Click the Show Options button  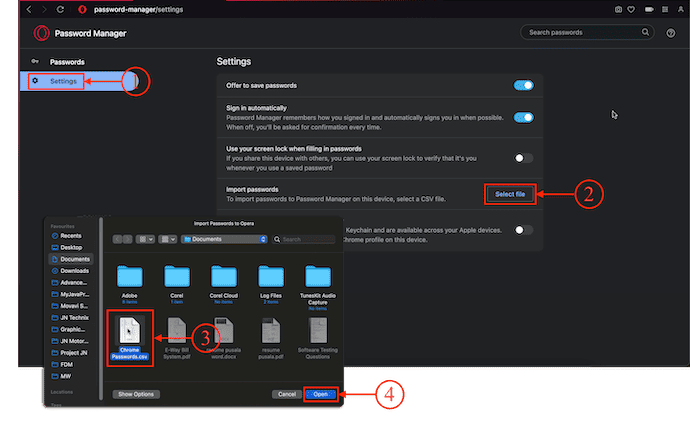pos(136,394)
